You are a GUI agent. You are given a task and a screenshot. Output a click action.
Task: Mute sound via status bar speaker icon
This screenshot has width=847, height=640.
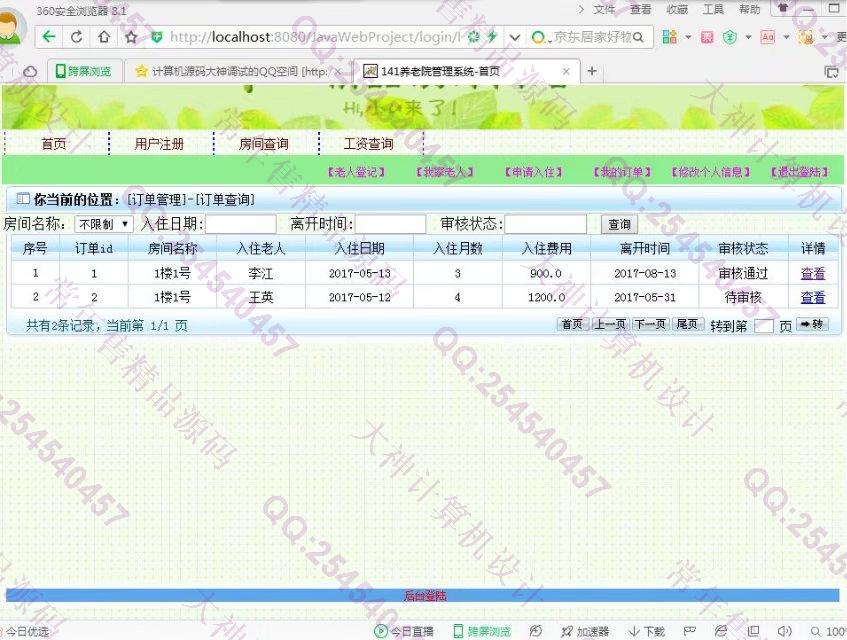coord(784,631)
